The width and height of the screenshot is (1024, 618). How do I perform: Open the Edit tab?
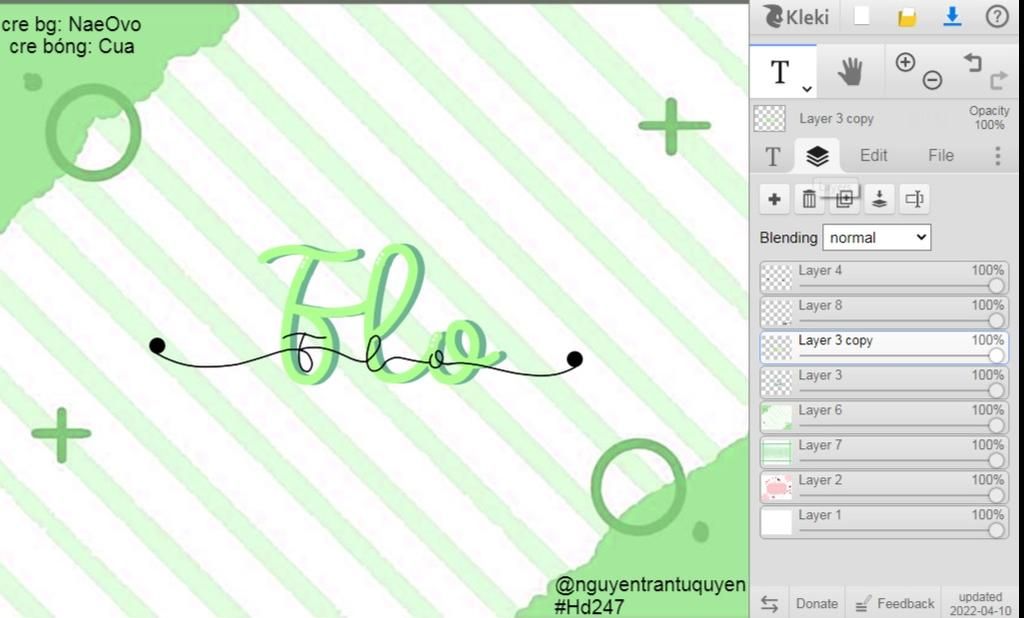(x=873, y=155)
